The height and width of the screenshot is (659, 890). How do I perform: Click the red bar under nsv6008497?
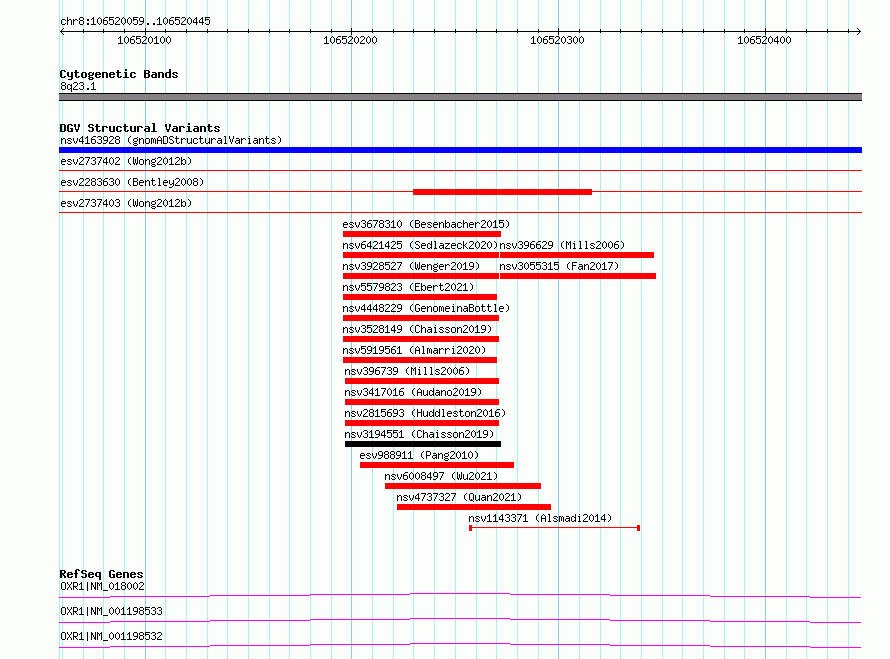click(463, 486)
